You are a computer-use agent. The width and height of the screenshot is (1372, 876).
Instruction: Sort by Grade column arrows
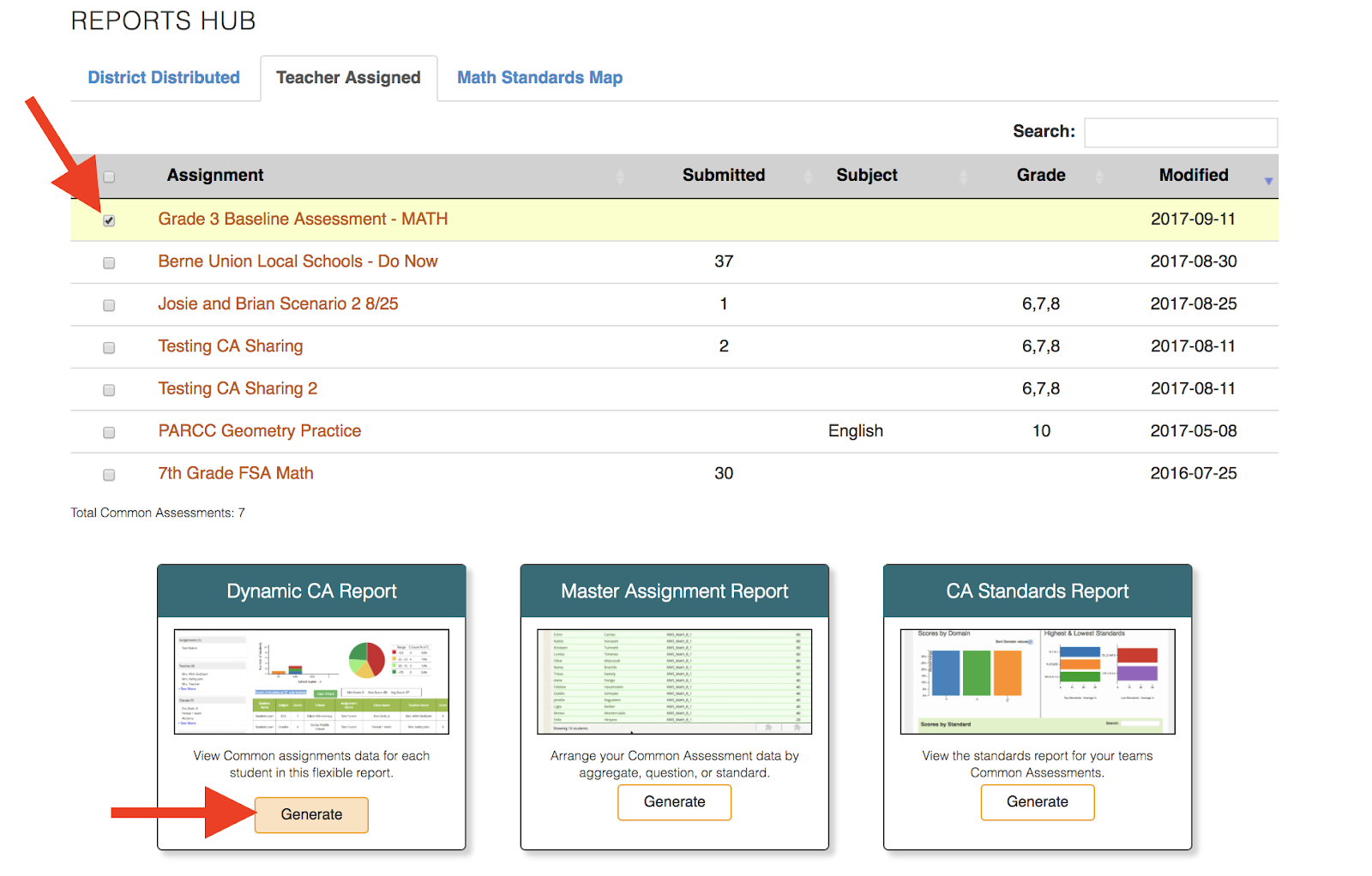tap(1099, 177)
